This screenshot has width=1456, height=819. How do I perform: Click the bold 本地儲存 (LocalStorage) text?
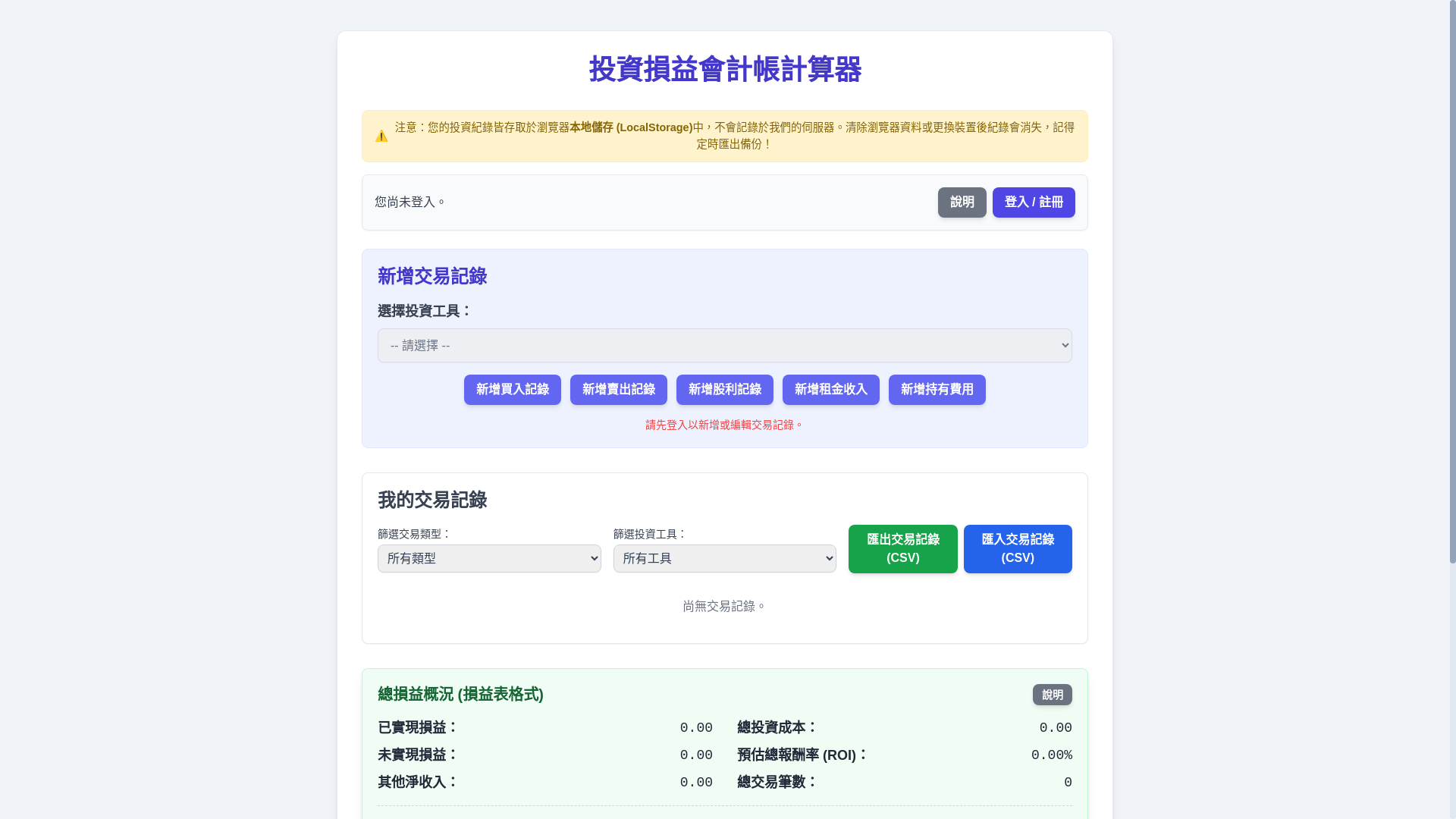click(x=631, y=127)
